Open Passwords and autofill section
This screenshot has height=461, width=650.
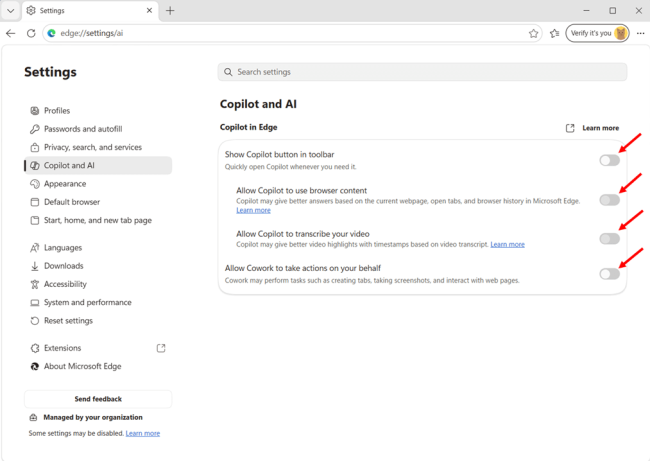[98, 129]
